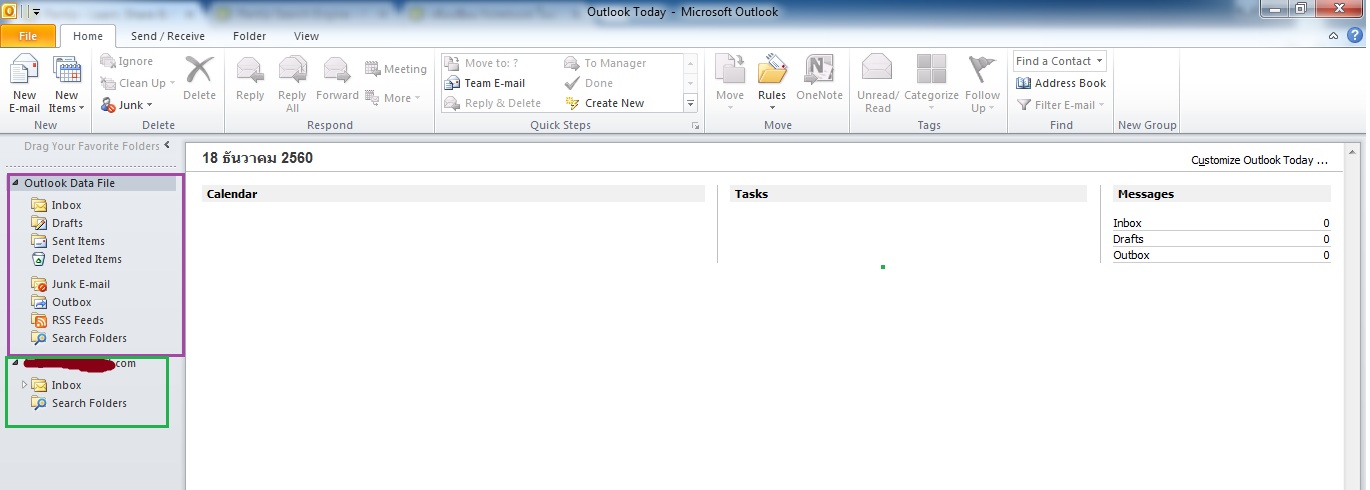Open the Drafts folder
Viewport: 1370px width, 490px height.
(67, 223)
